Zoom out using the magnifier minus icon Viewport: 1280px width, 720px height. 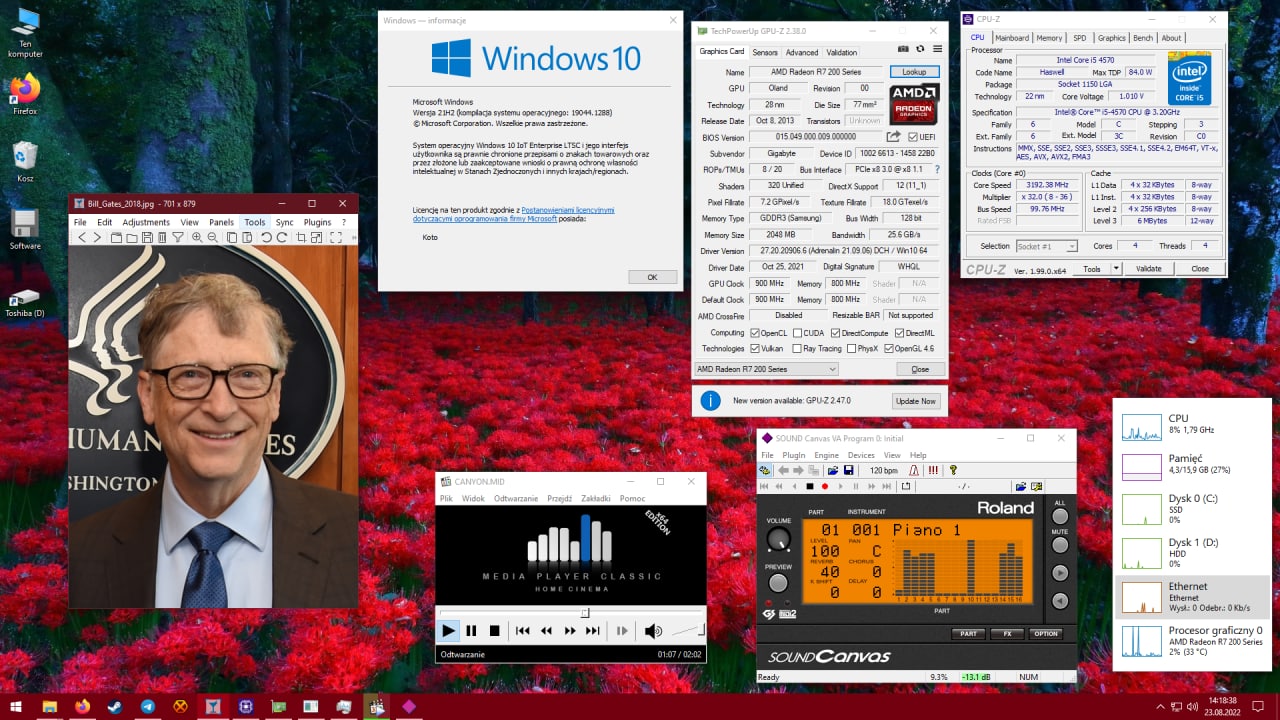coord(213,237)
